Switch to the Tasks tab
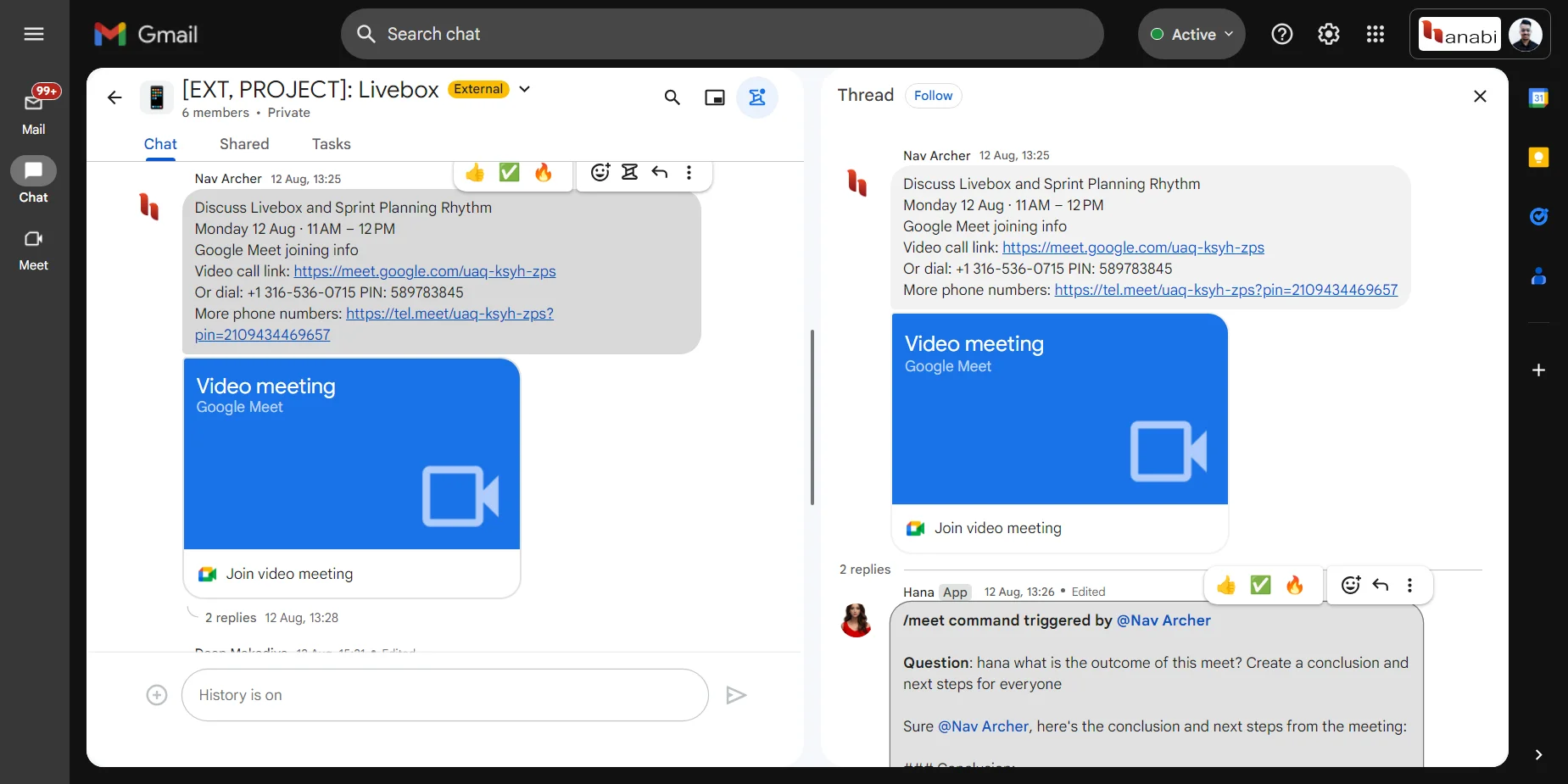 (332, 144)
